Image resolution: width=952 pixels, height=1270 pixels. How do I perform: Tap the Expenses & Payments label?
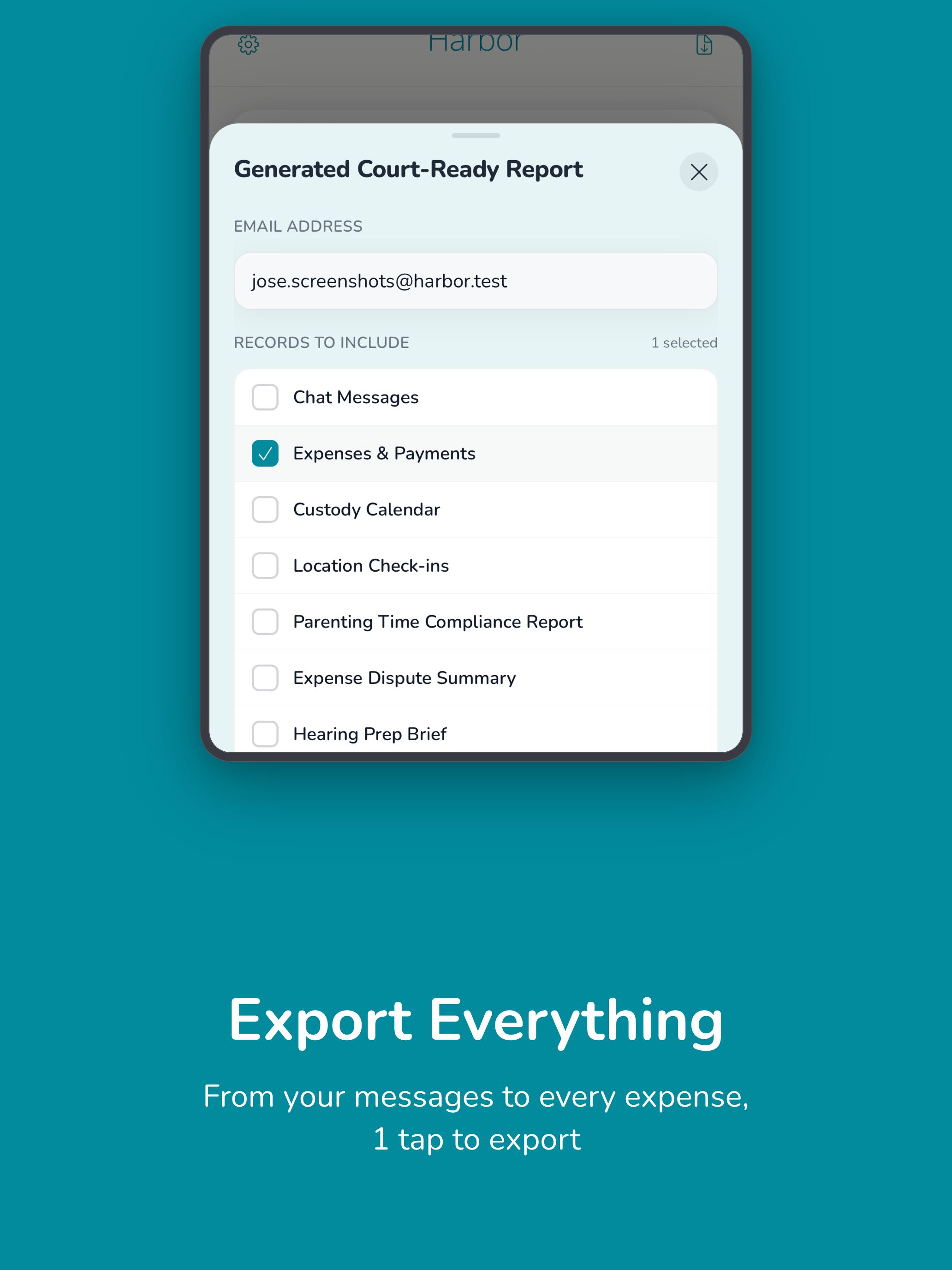[x=384, y=454]
